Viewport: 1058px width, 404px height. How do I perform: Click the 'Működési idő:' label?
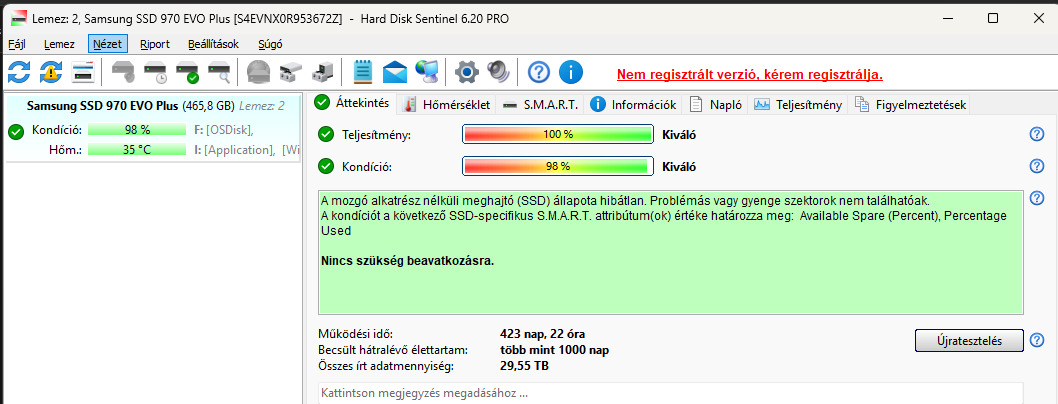355,334
